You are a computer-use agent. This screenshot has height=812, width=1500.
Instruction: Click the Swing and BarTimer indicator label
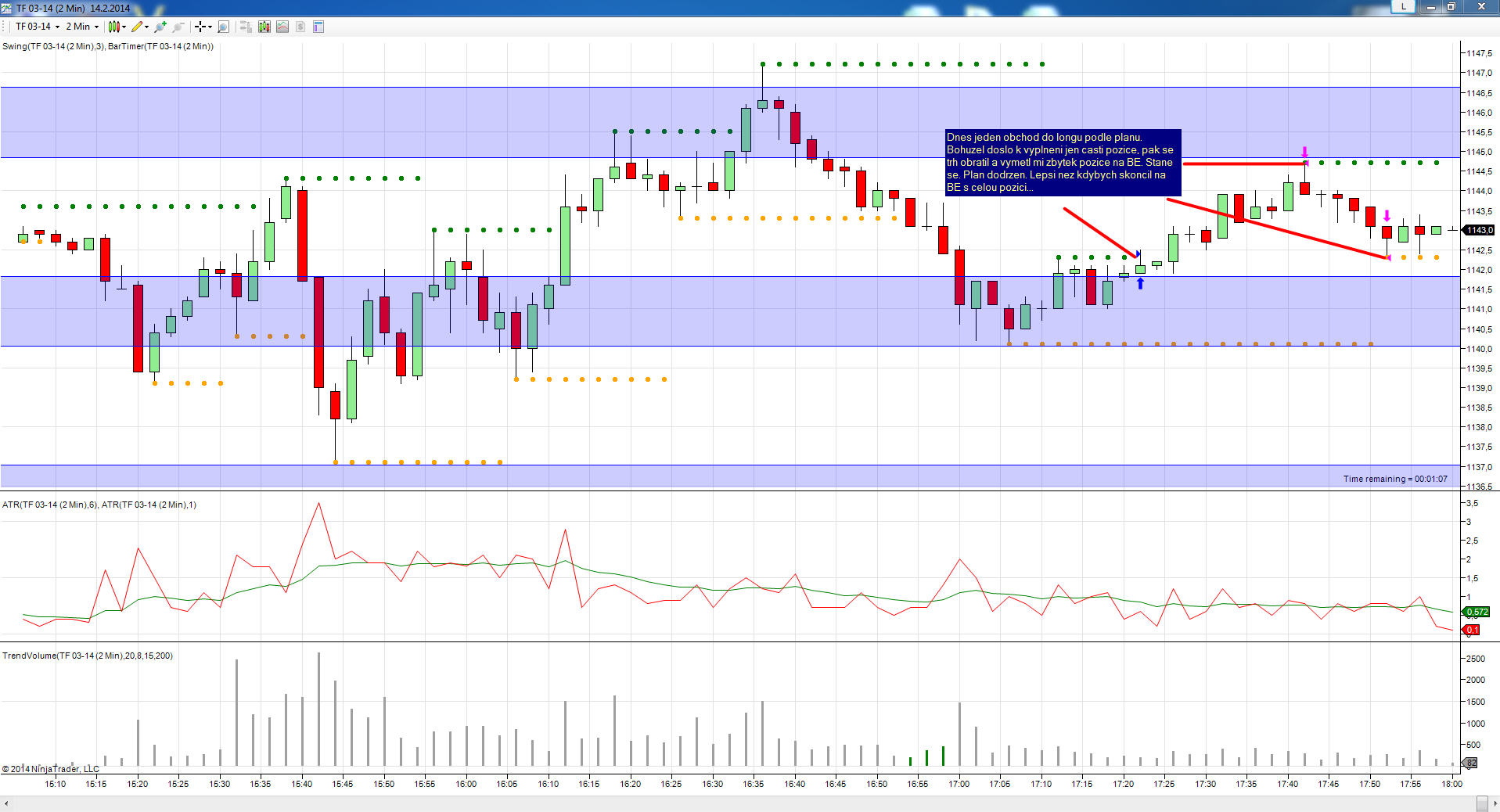pyautogui.click(x=108, y=46)
